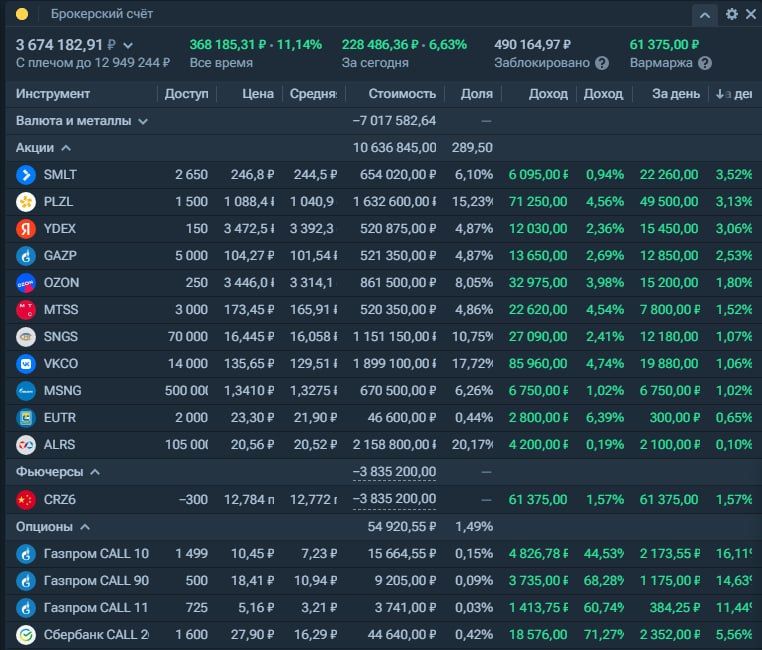The image size is (762, 650).
Task: Click the VKCO blue logo icon
Action: [x=26, y=364]
